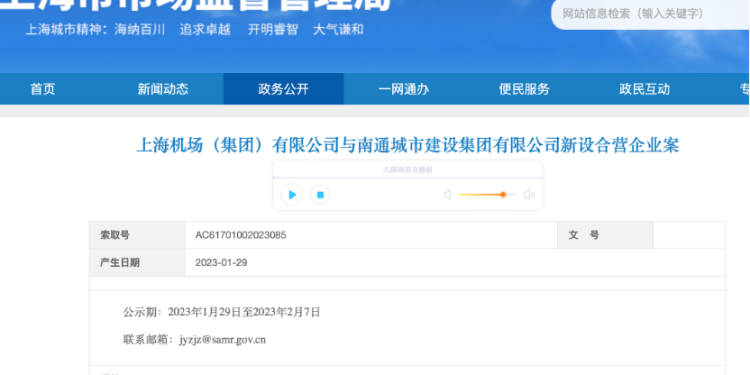Select index number AC61701002023085
The height and width of the screenshot is (375, 750).
pos(241,235)
